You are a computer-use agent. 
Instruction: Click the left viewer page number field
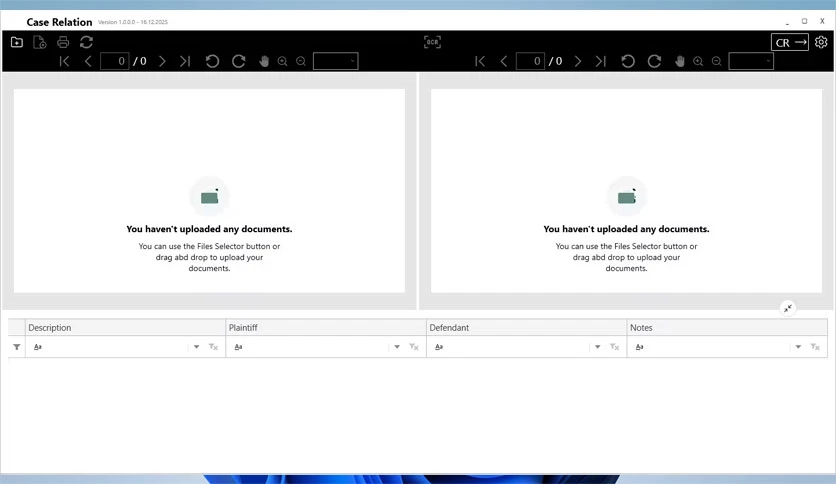pos(115,61)
